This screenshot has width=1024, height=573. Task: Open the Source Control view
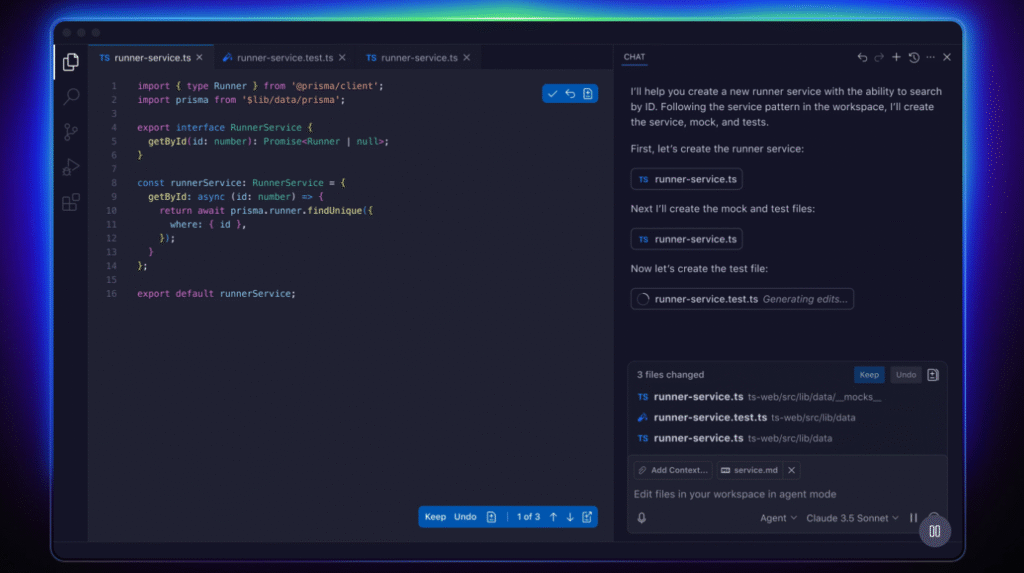(71, 132)
